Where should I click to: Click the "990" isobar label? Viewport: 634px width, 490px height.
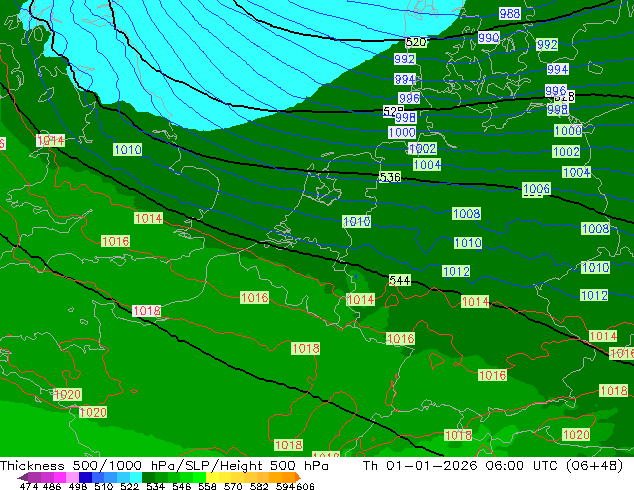(x=488, y=38)
